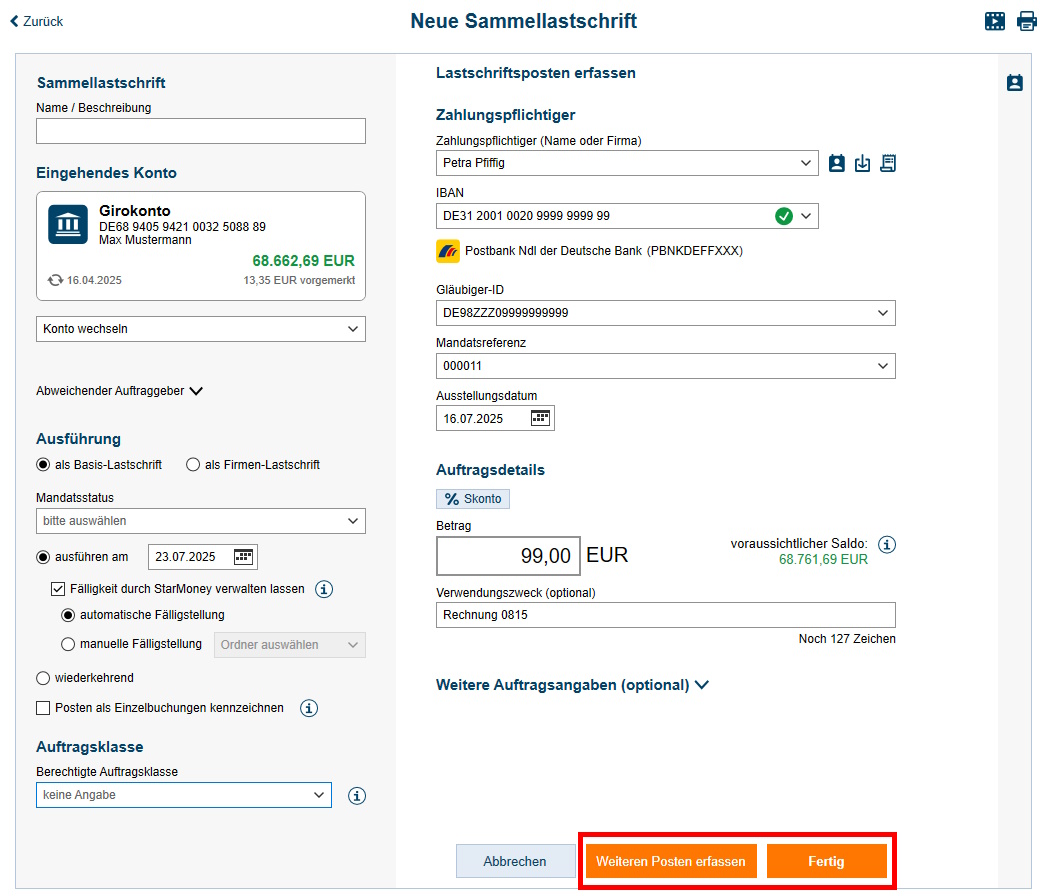Uncheck Fälligkeit durch StarMoney verwalten lassen

[58, 589]
